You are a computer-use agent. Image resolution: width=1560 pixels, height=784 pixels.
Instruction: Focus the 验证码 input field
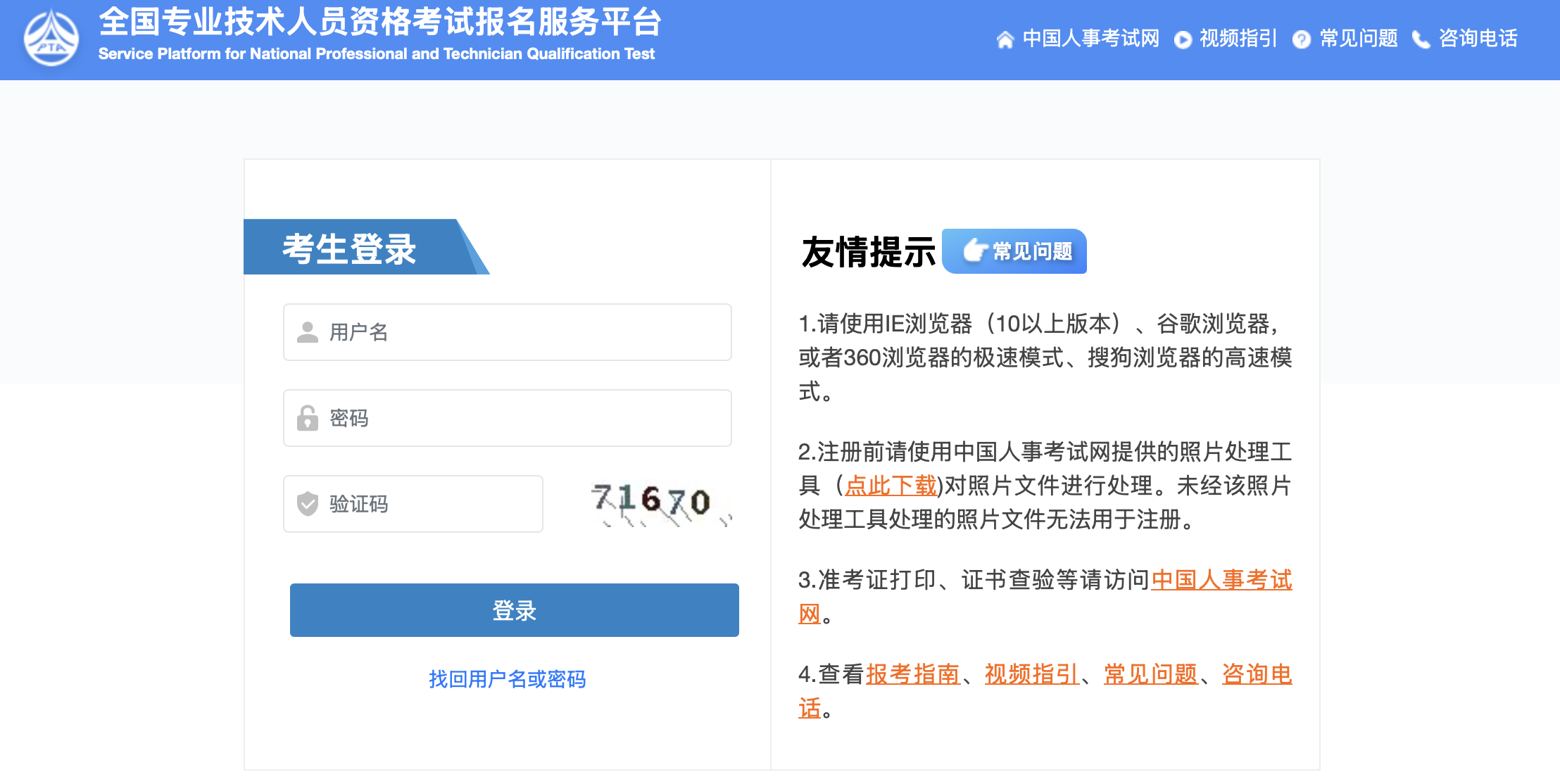[x=413, y=504]
